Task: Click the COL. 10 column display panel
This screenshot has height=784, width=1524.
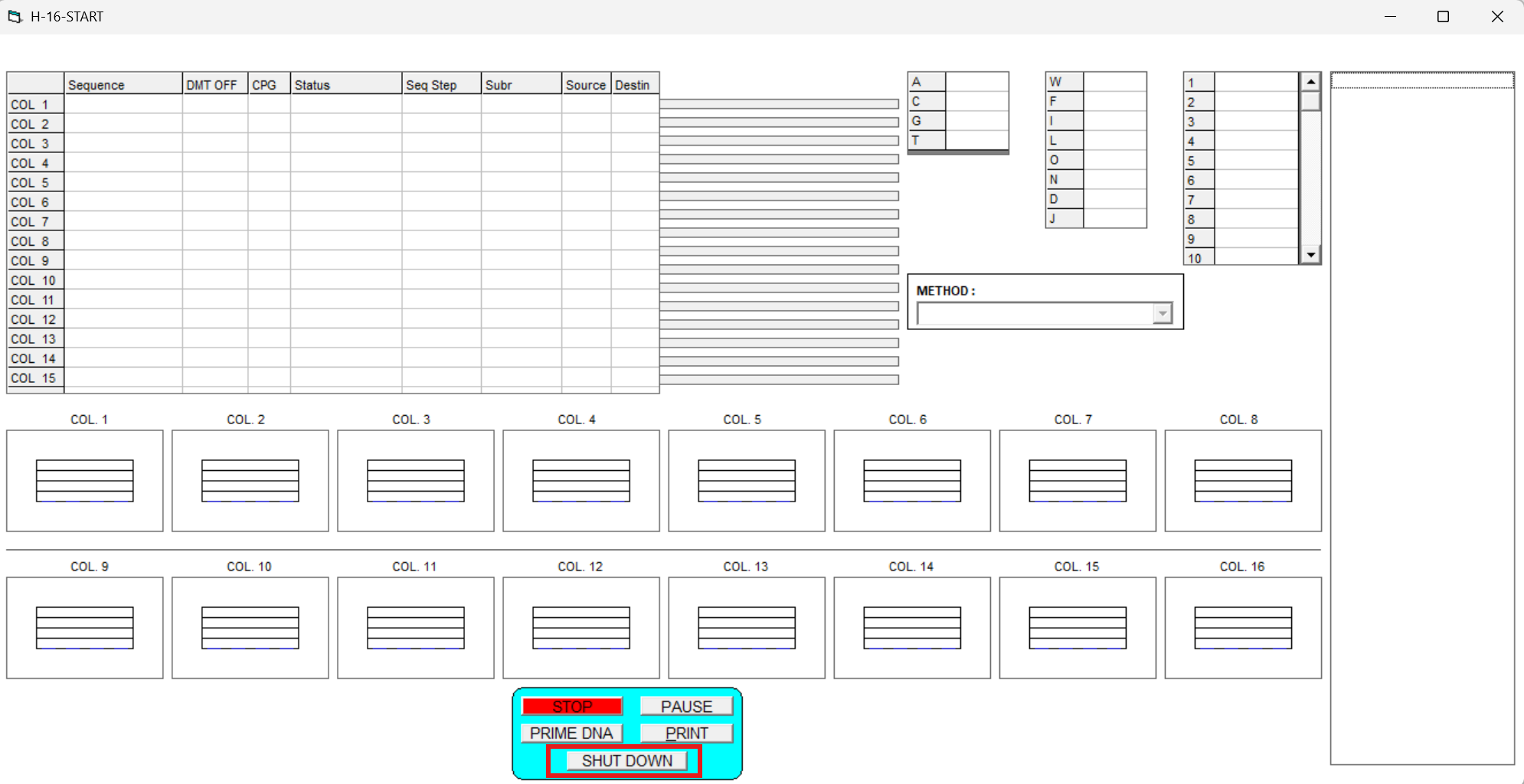Action: click(x=250, y=628)
